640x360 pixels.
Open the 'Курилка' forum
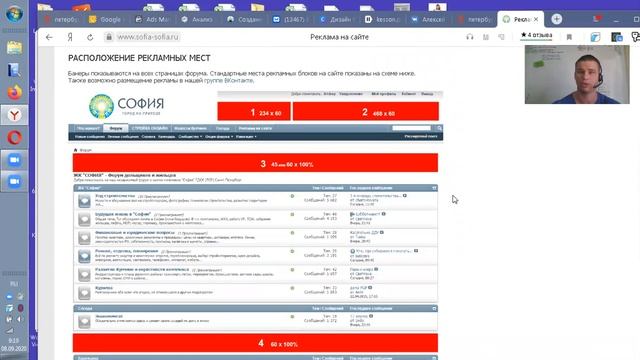click(x=104, y=288)
